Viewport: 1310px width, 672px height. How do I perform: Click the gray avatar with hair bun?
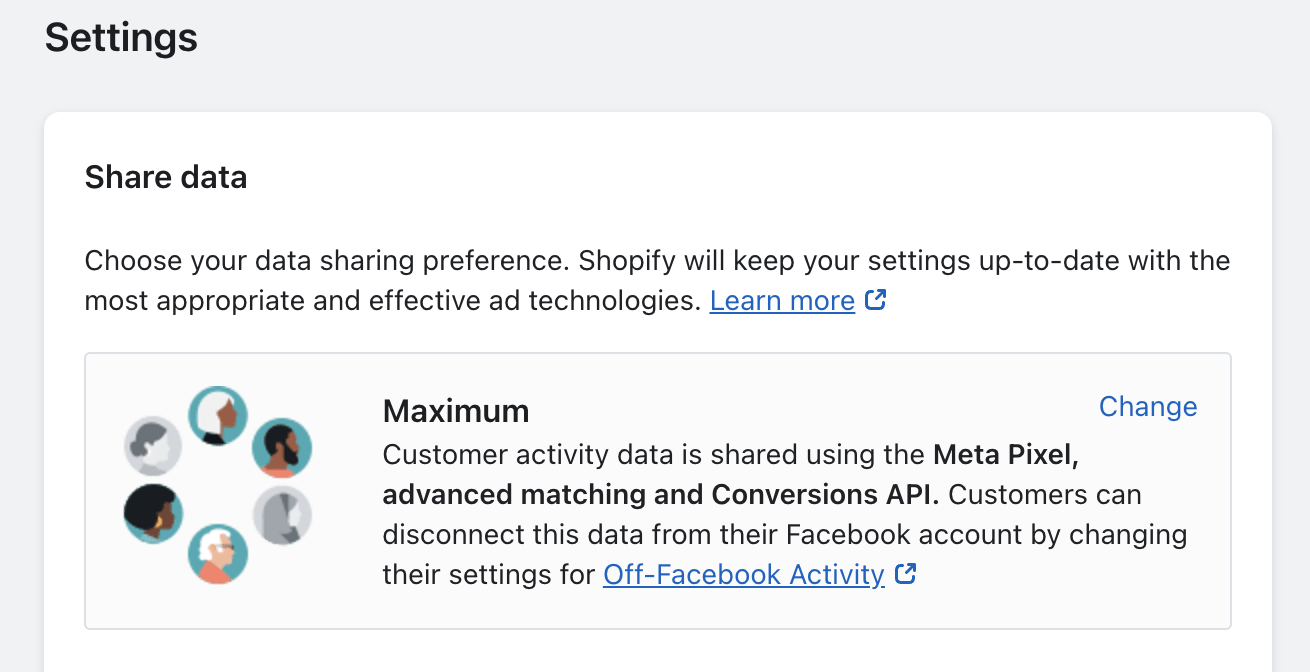click(x=153, y=446)
